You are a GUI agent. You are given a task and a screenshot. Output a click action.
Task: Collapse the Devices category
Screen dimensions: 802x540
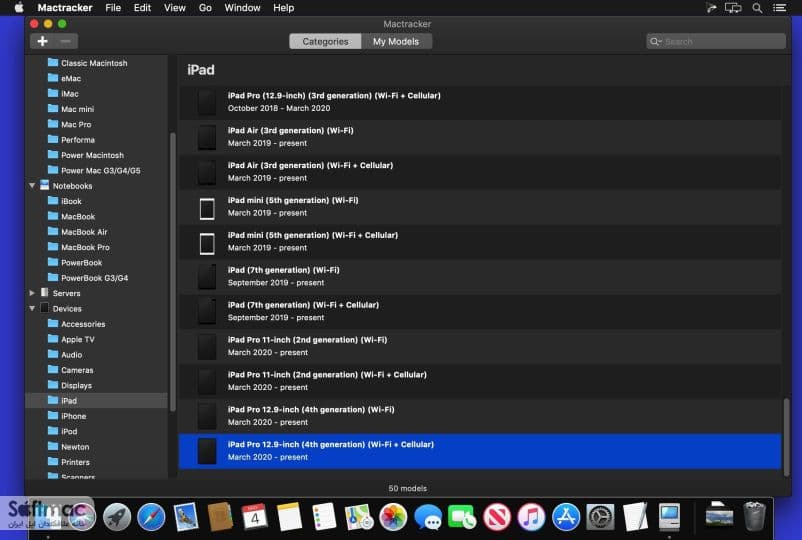[x=32, y=308]
